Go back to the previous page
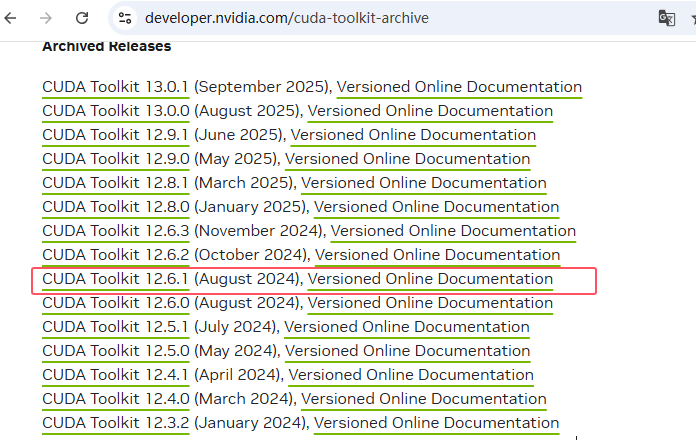 coord(10,18)
